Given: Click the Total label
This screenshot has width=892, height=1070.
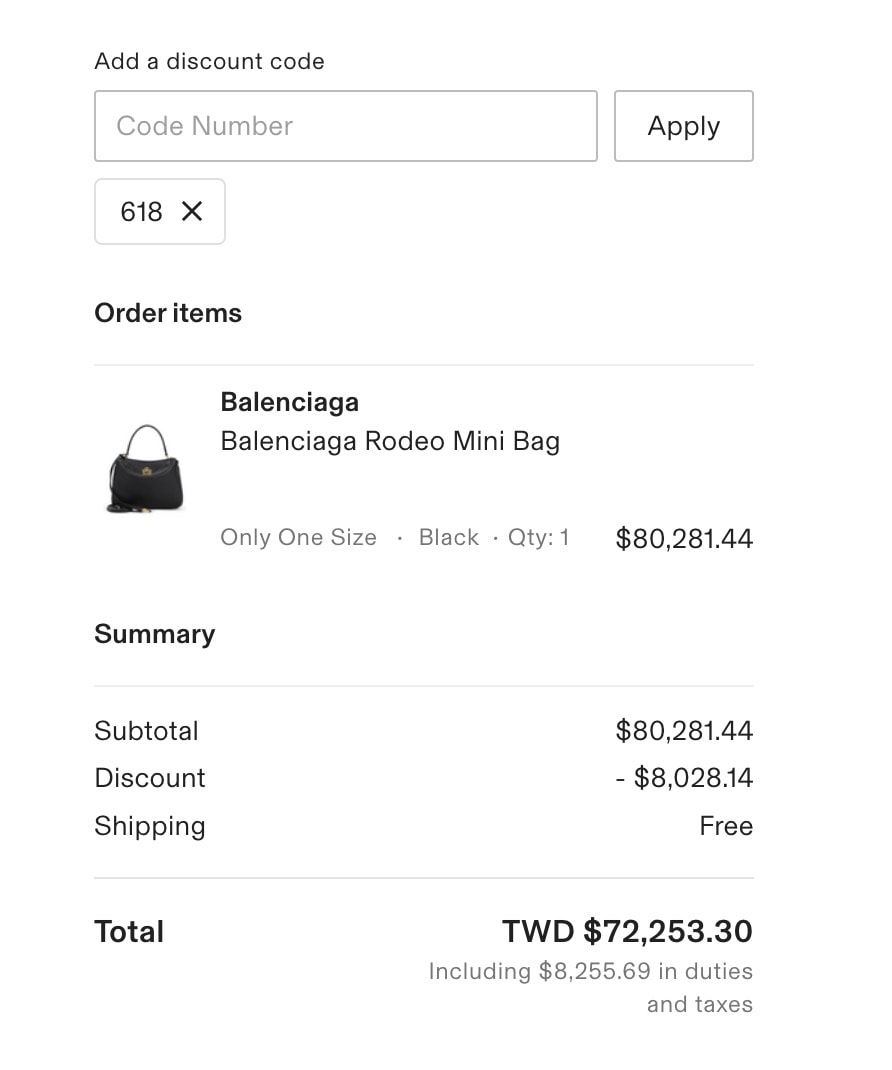Looking at the screenshot, I should [129, 931].
